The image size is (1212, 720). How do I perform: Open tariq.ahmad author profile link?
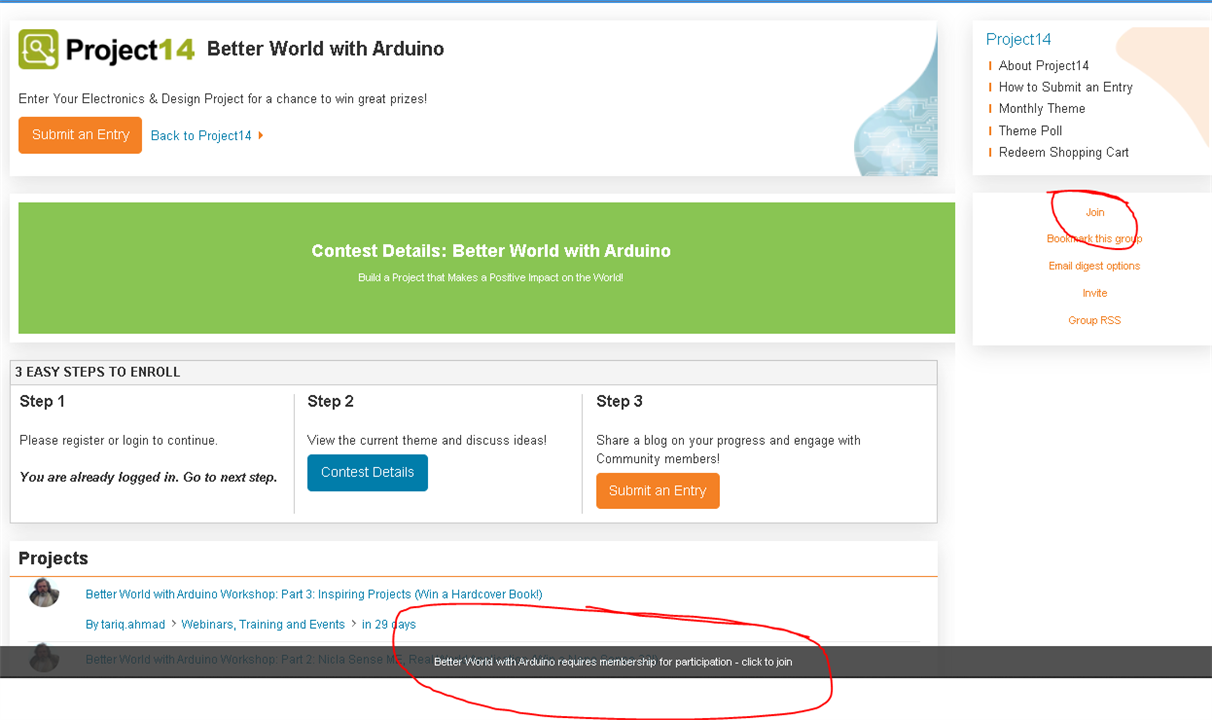pos(134,625)
